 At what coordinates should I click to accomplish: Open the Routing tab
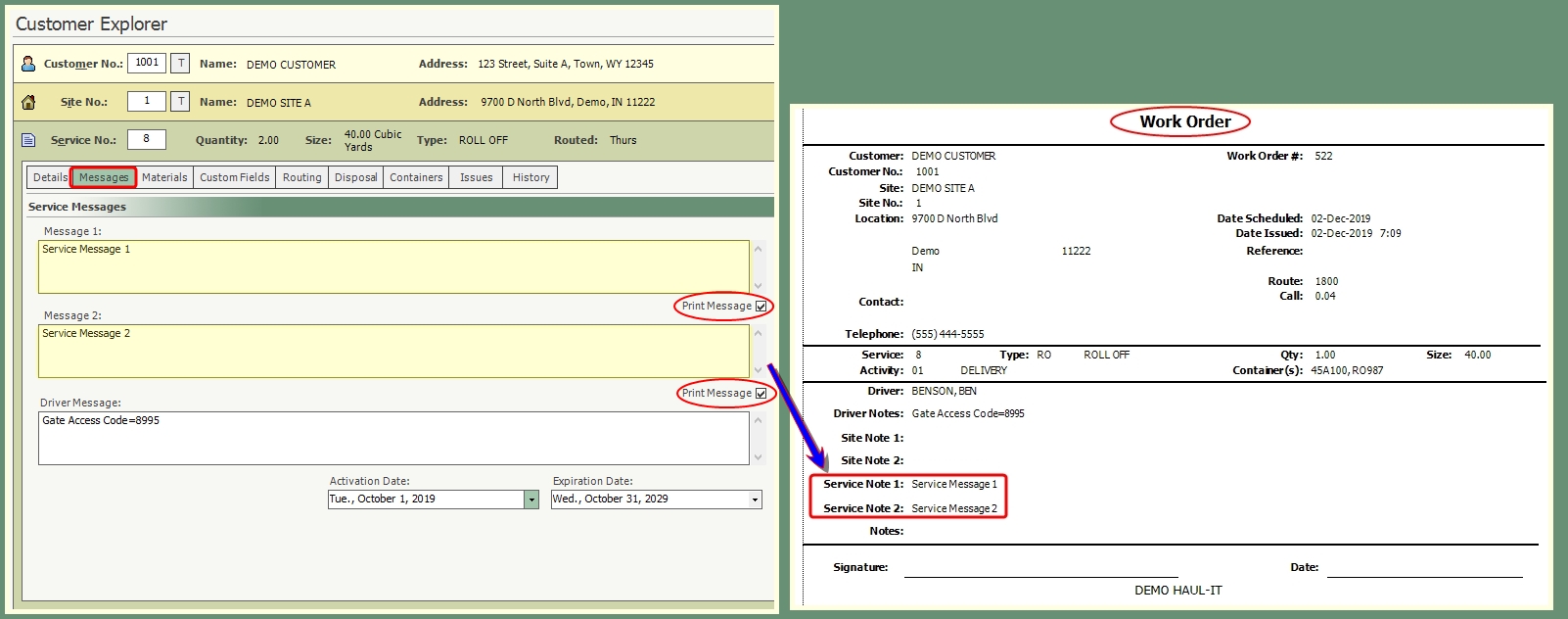301,177
